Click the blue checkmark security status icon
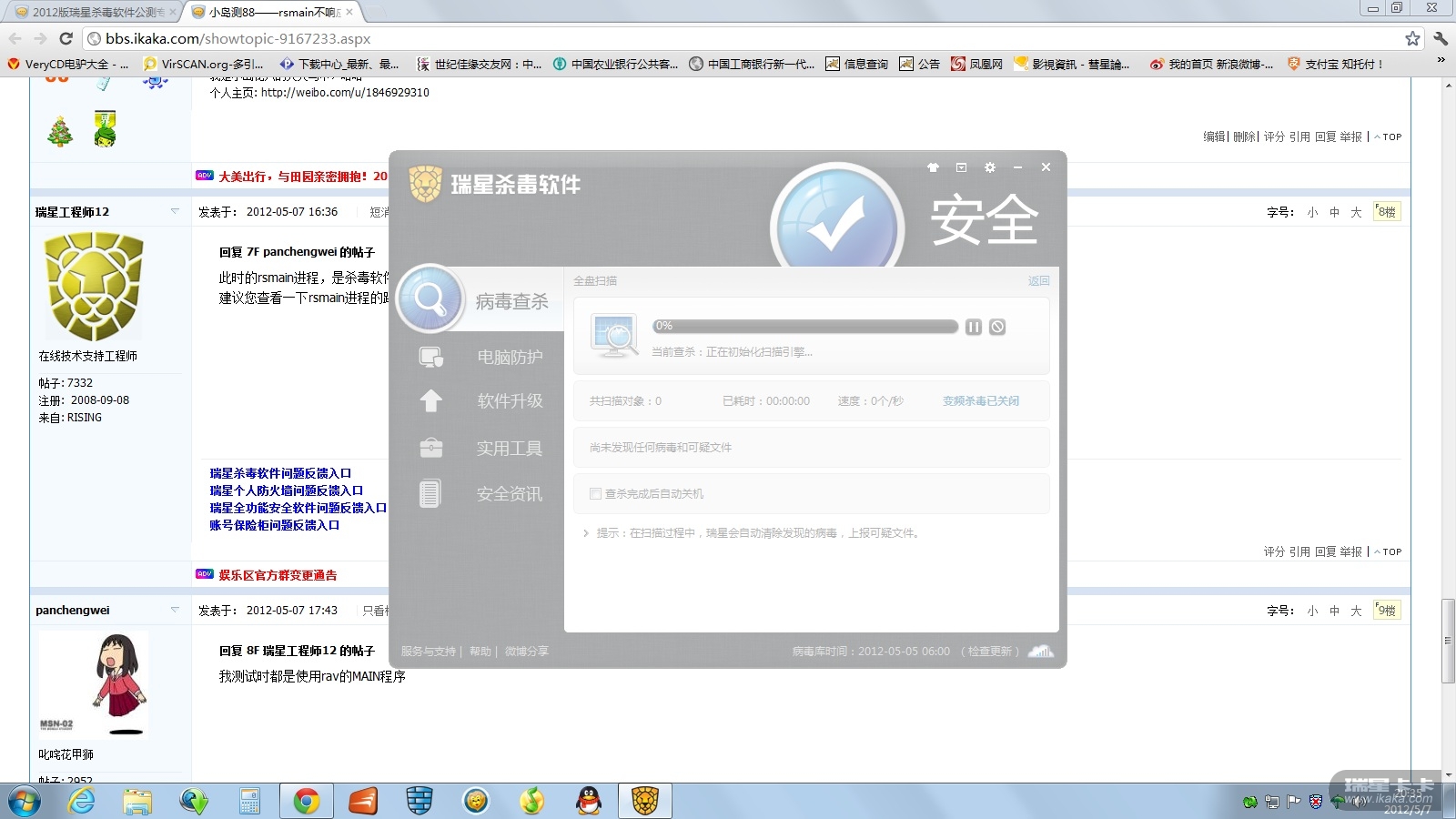 (836, 218)
